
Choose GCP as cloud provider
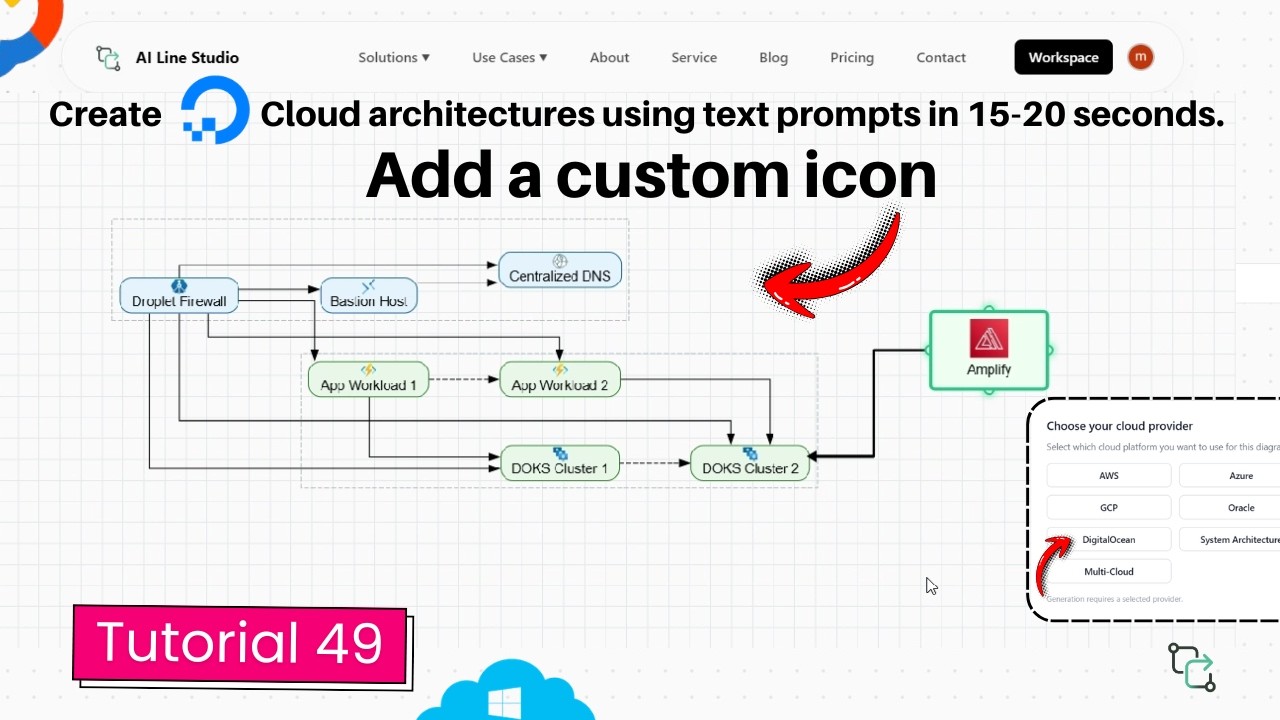pyautogui.click(x=1109, y=507)
